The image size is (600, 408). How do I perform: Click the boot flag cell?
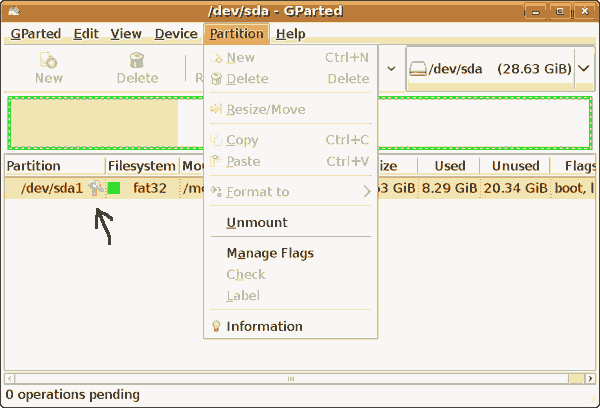(574, 188)
